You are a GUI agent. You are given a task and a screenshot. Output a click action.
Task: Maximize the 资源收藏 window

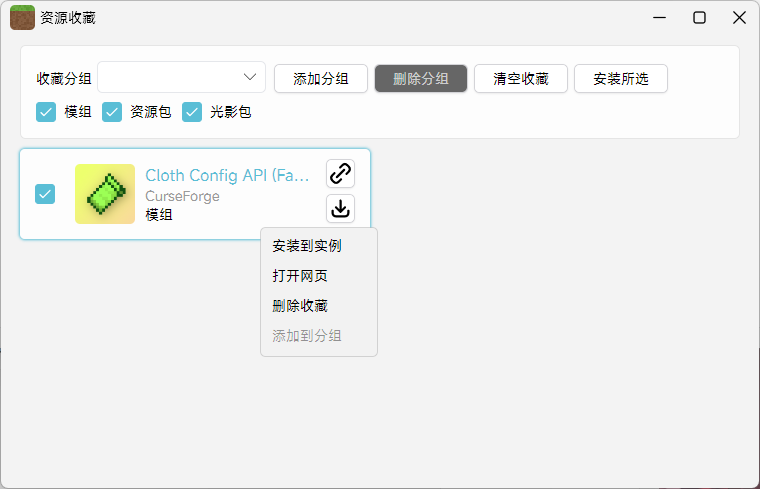[x=700, y=18]
